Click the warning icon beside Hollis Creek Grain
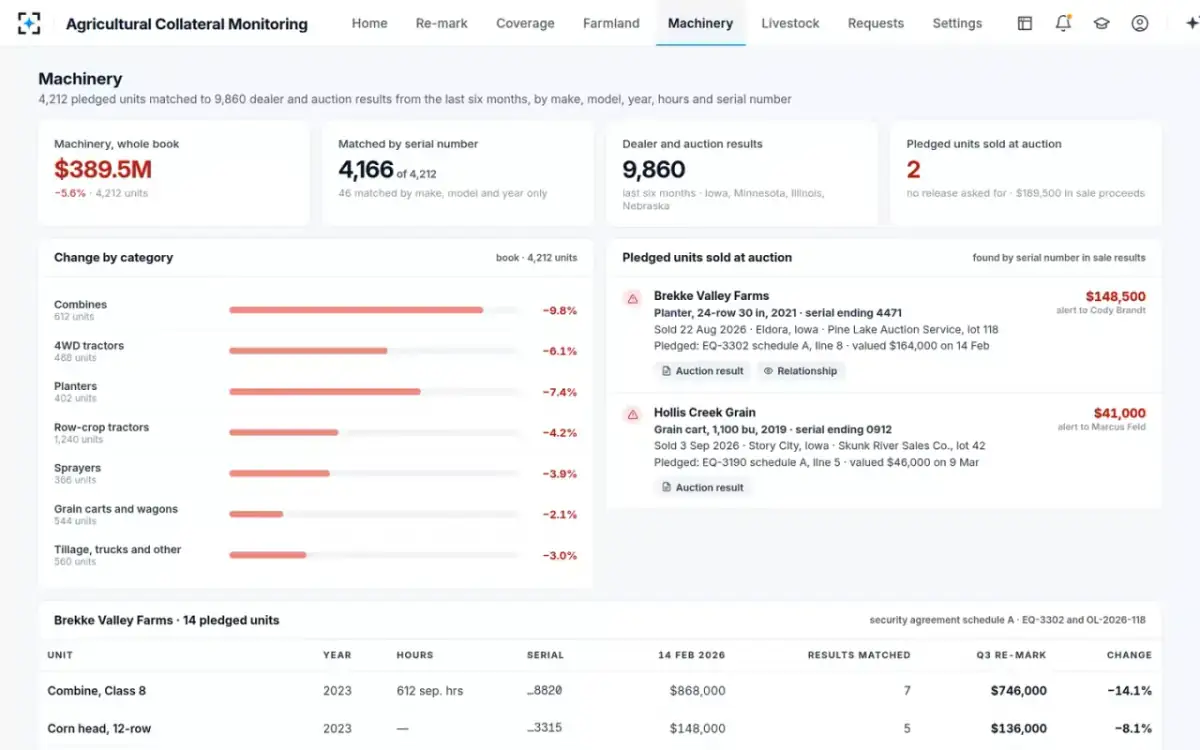 (x=632, y=414)
